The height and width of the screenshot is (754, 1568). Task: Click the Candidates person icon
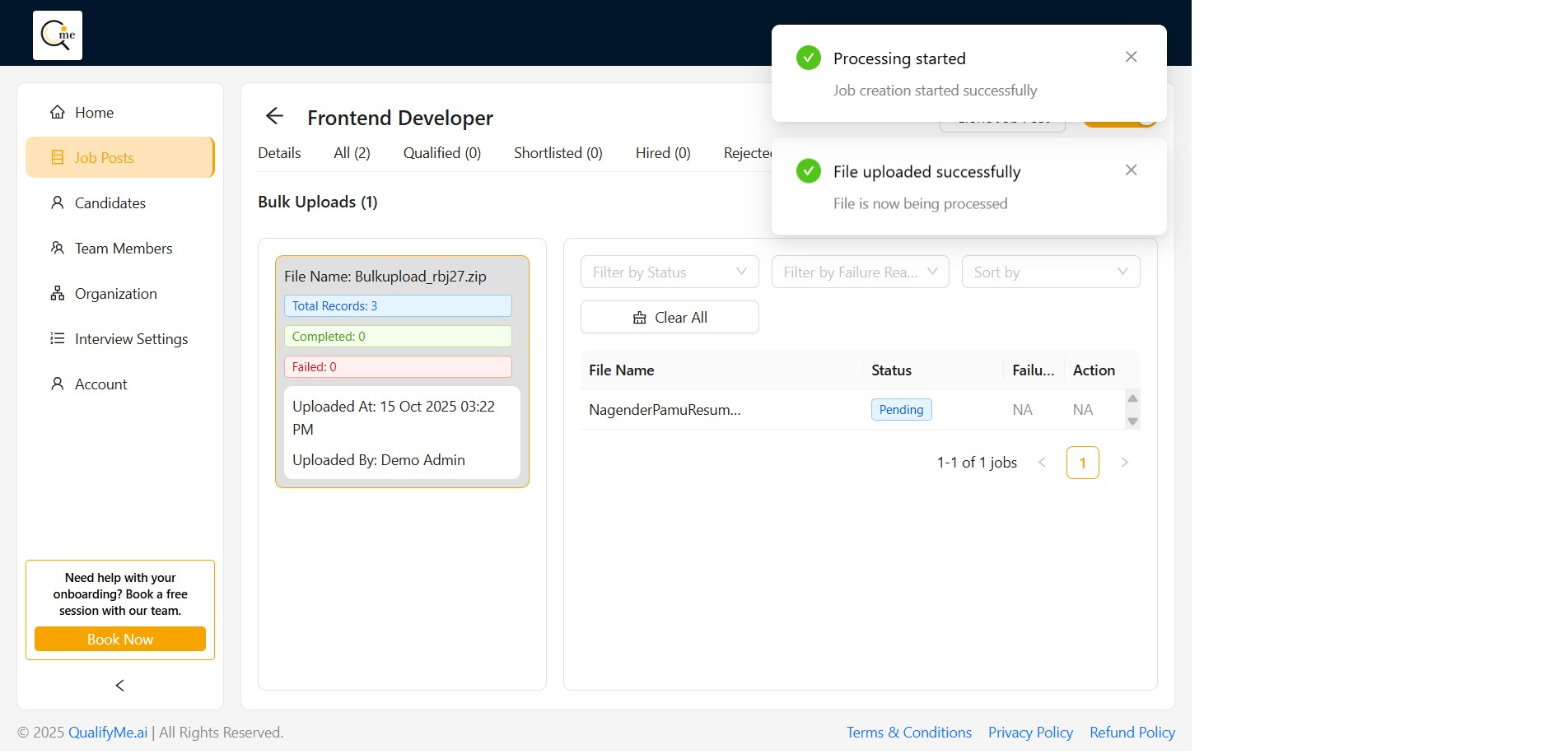[x=58, y=203]
